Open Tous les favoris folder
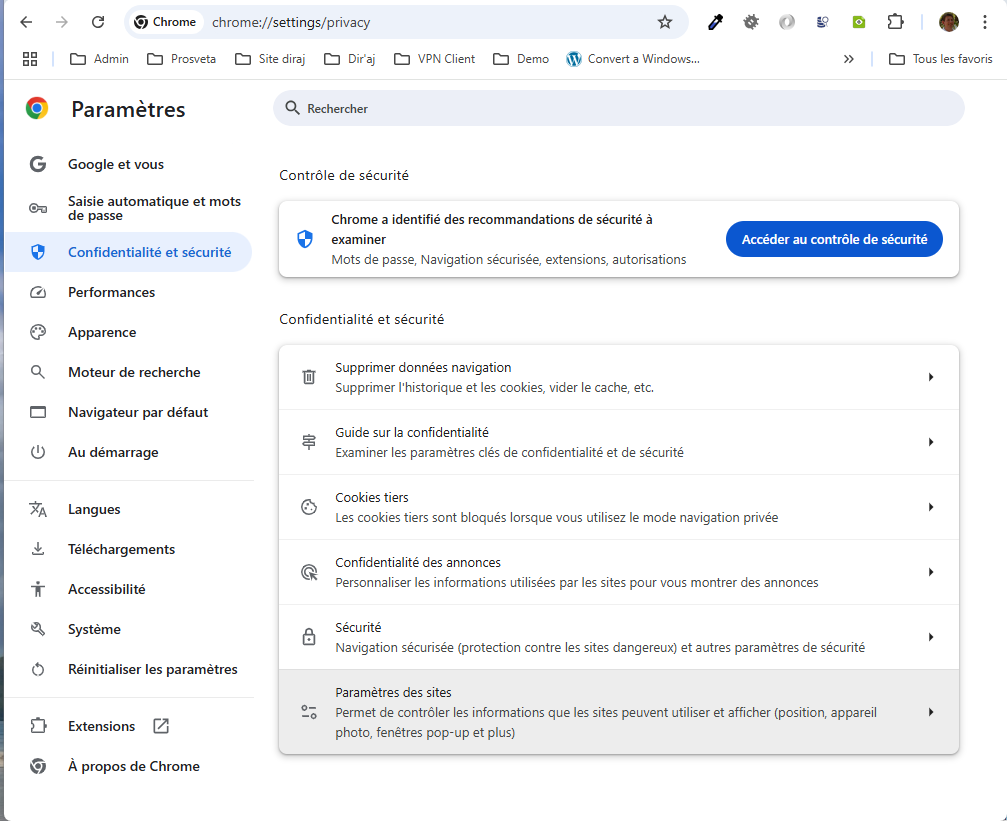Screen dimensions: 1007x821 point(940,59)
